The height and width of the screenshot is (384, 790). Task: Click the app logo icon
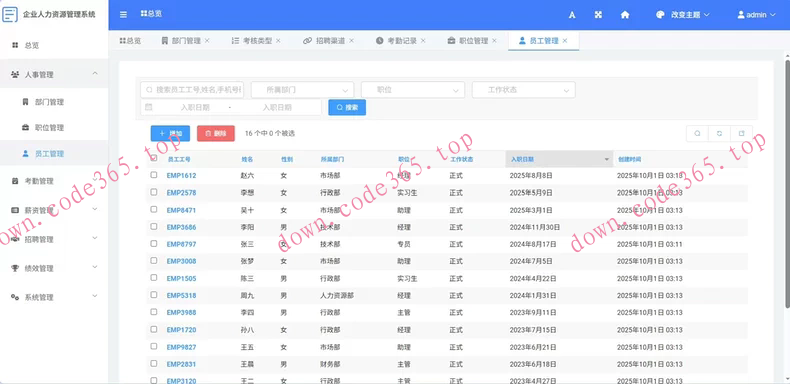pos(10,14)
